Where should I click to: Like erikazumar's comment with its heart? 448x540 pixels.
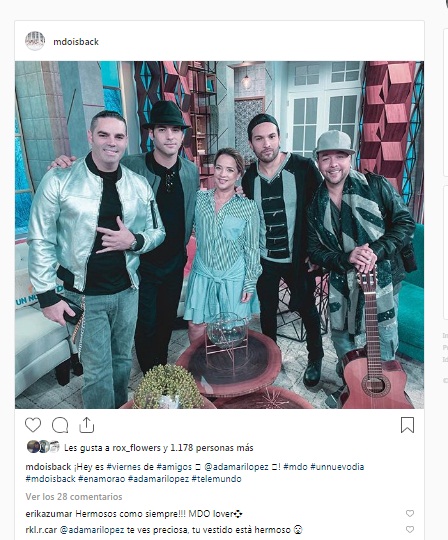(x=410, y=513)
